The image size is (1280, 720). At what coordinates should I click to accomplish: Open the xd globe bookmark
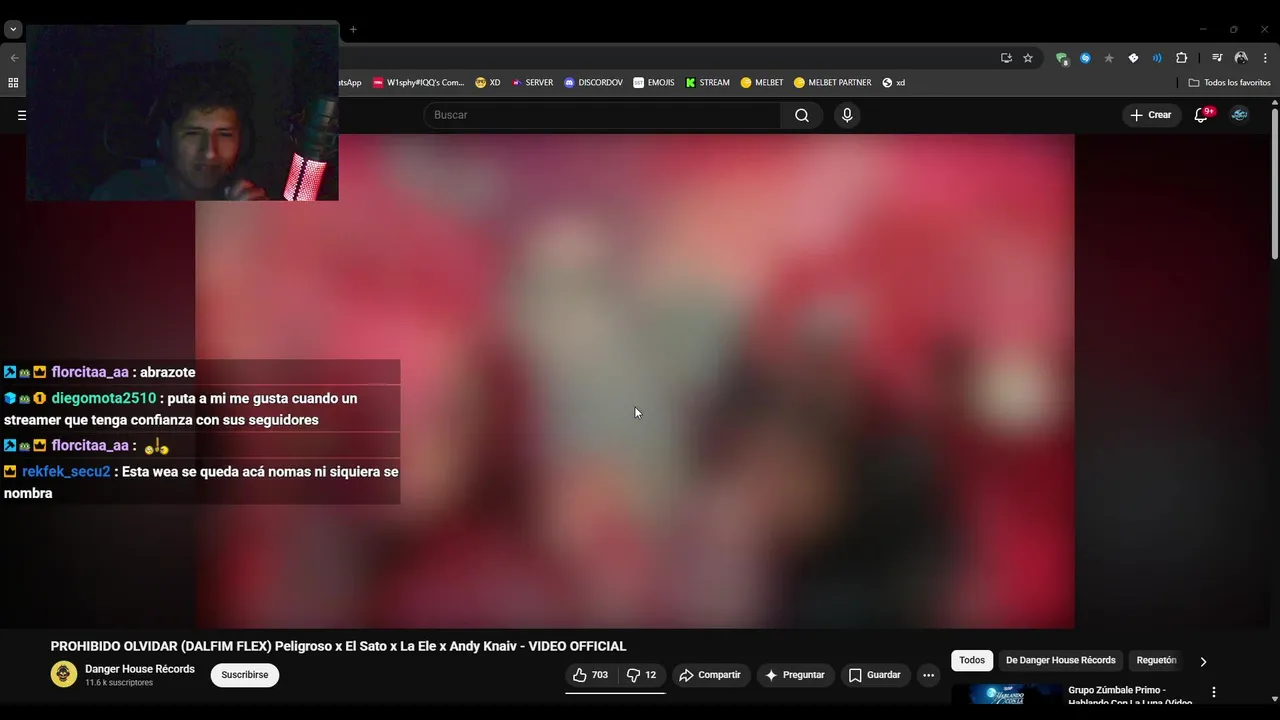[x=894, y=83]
